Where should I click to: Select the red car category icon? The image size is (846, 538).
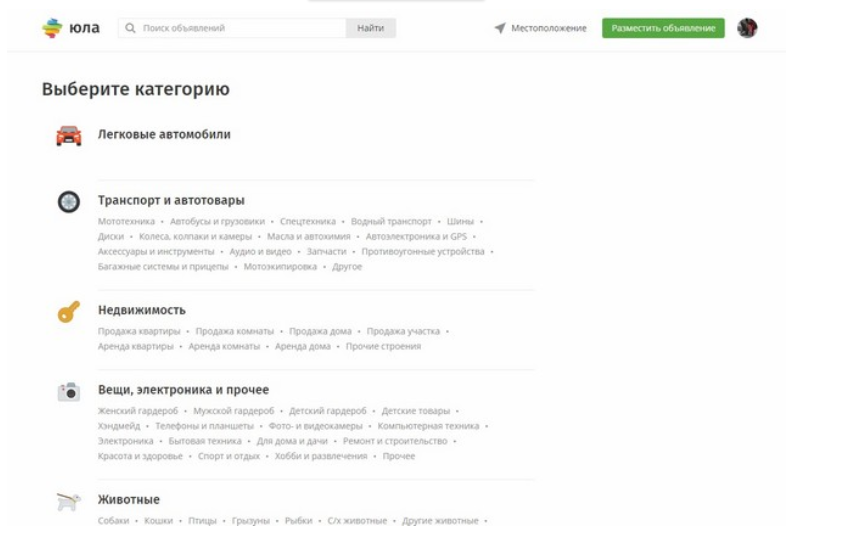[69, 135]
